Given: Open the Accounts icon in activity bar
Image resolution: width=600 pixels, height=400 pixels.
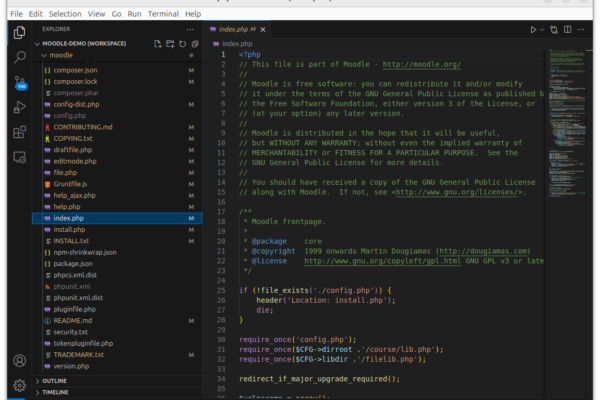Looking at the screenshot, I should tap(20, 361).
